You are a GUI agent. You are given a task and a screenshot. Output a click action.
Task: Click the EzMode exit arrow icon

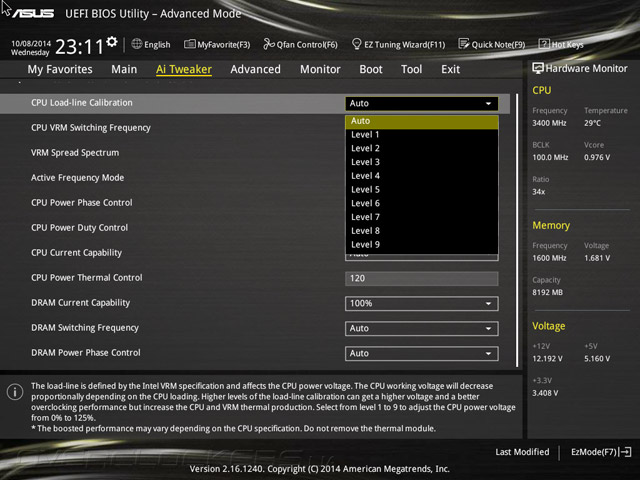pos(625,452)
